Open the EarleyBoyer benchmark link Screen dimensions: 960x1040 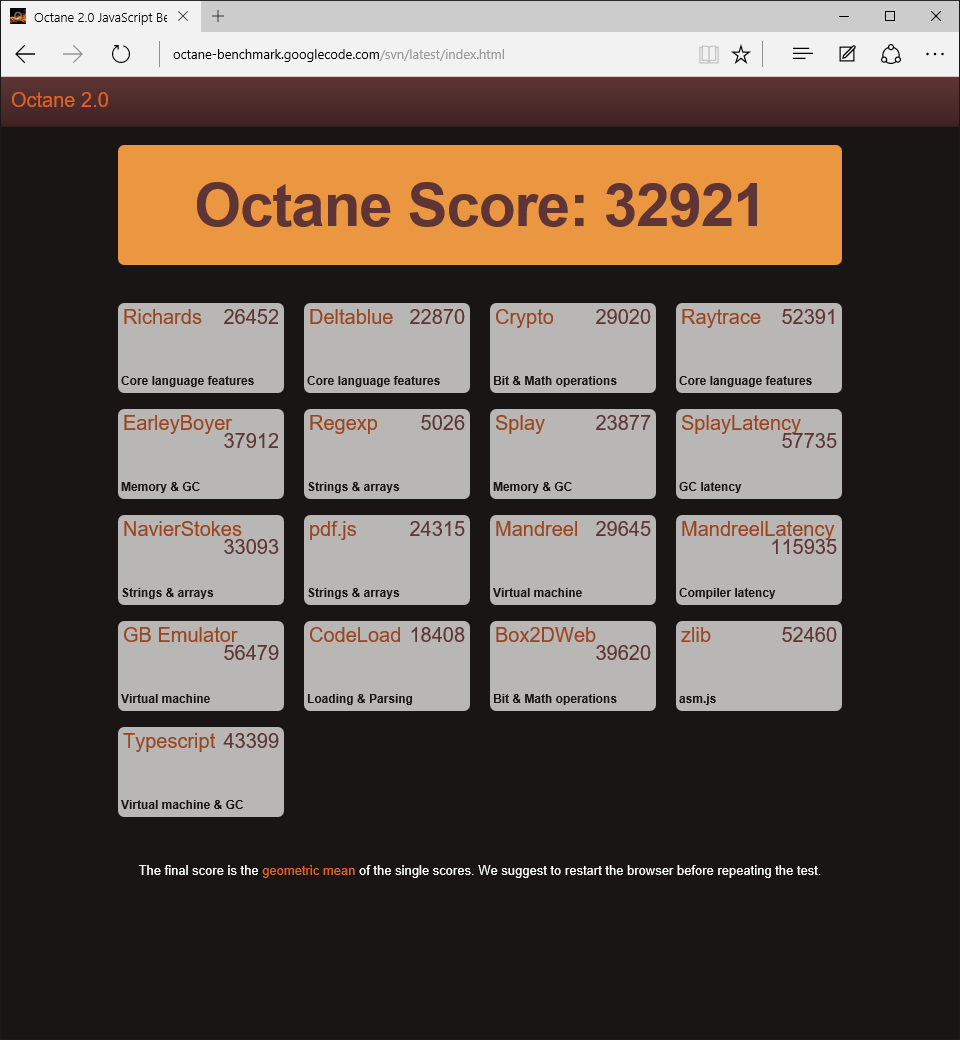click(x=177, y=423)
